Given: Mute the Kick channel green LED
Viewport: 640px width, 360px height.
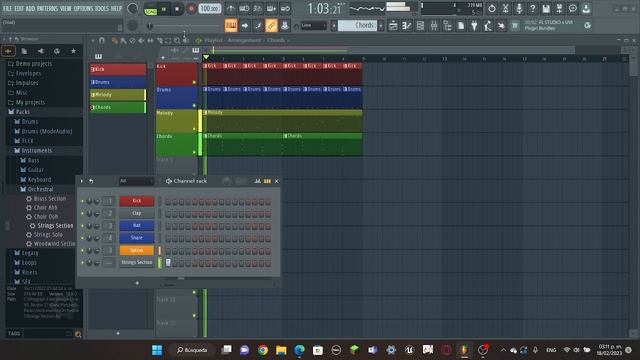Looking at the screenshot, I should [82, 201].
